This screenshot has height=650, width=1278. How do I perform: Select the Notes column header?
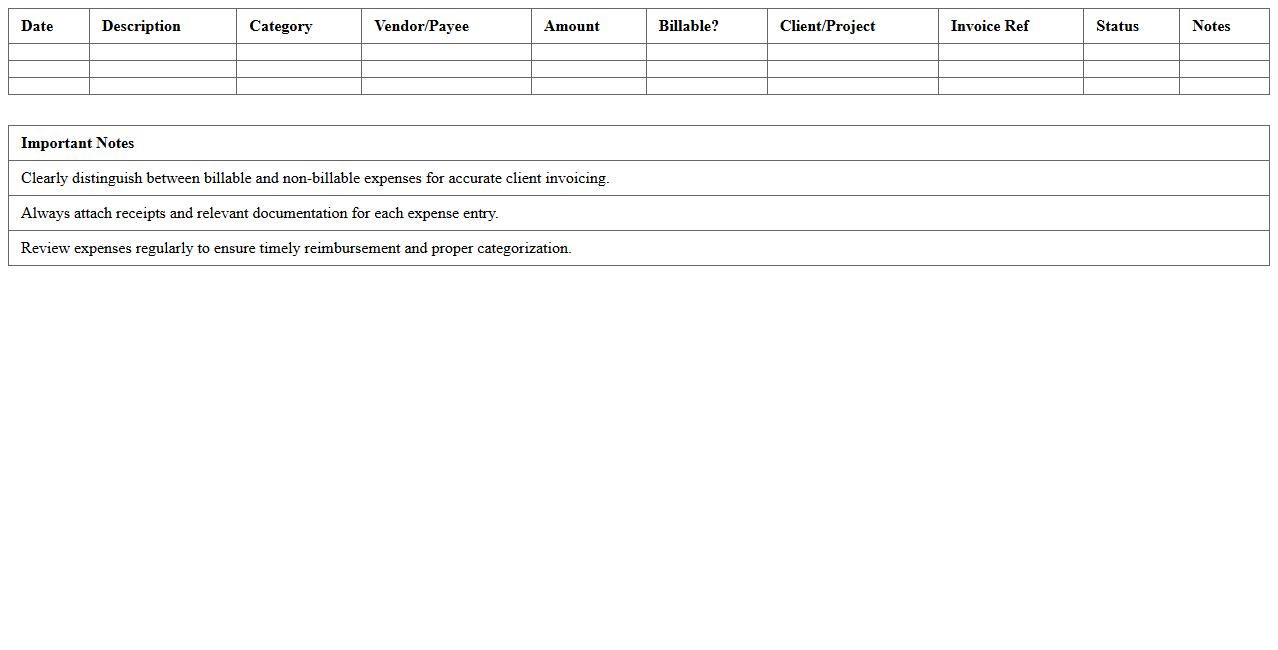(1211, 26)
